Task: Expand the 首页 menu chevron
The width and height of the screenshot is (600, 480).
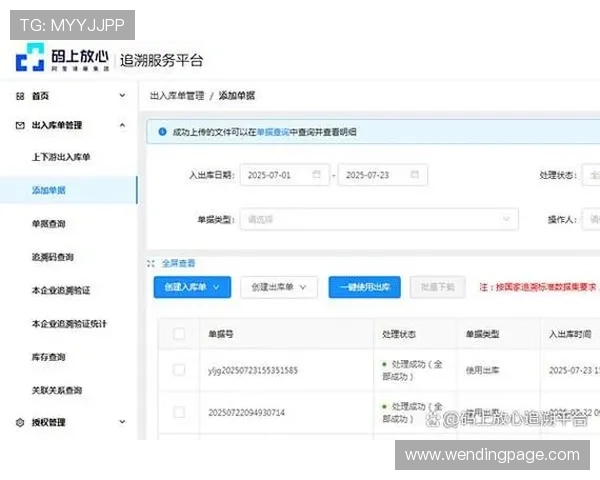Action: 122,95
